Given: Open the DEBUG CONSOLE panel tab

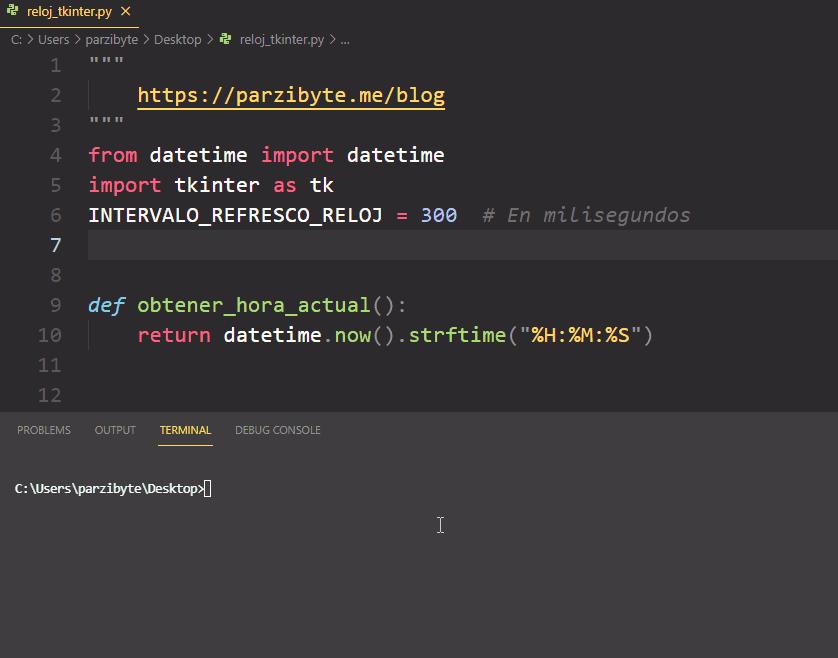Looking at the screenshot, I should 278,430.
